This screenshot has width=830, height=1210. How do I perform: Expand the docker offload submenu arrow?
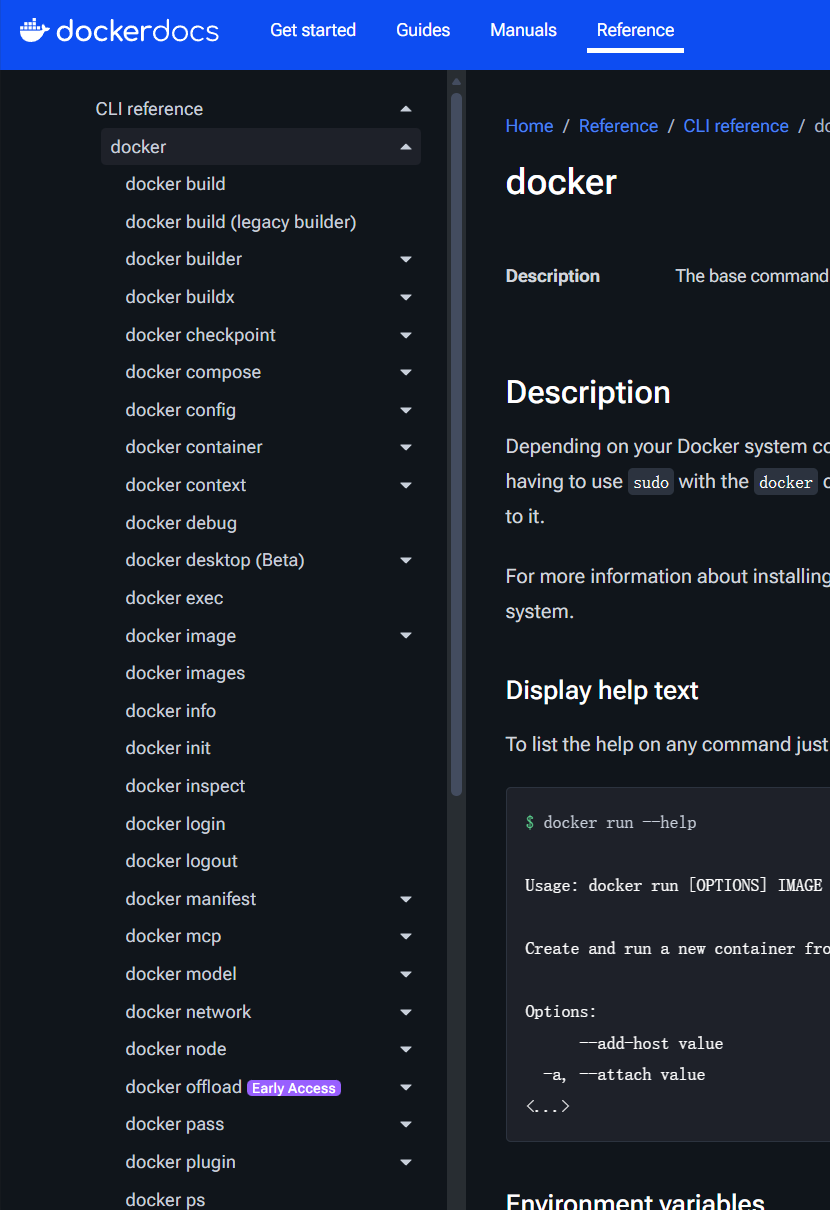click(406, 1087)
